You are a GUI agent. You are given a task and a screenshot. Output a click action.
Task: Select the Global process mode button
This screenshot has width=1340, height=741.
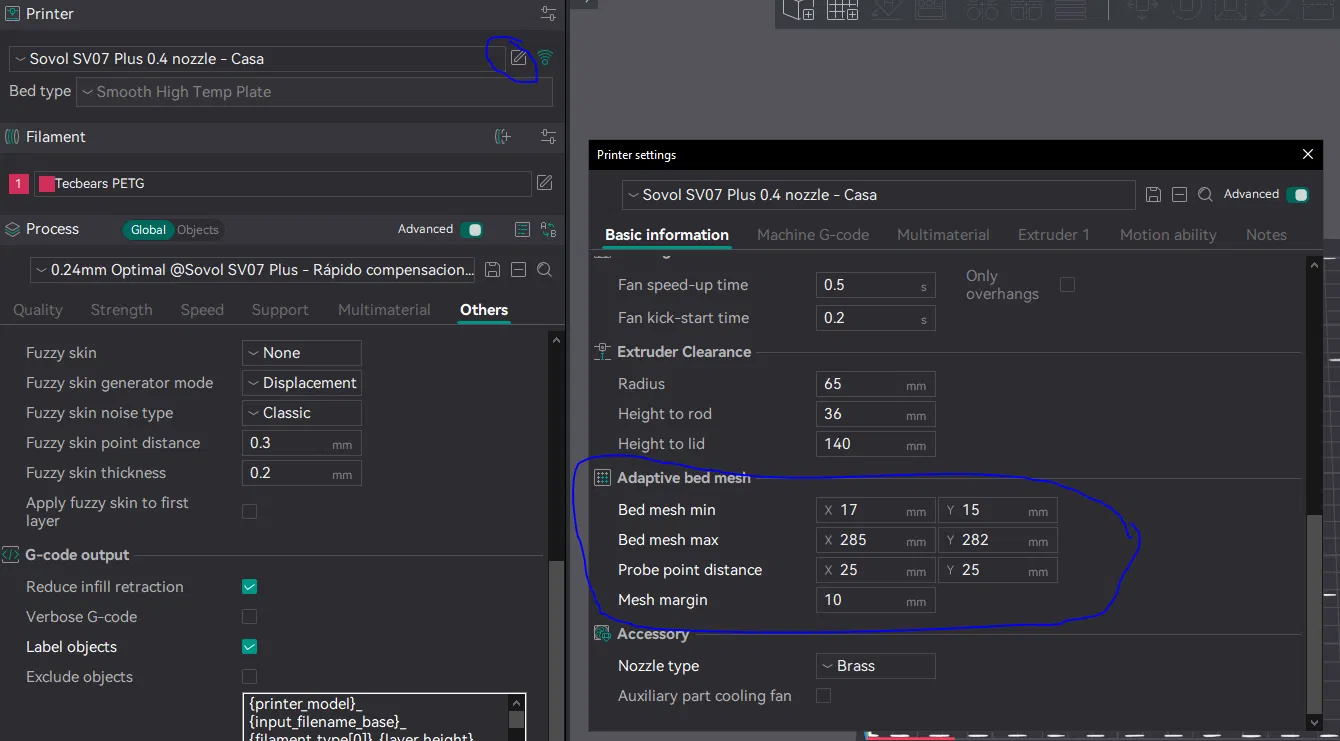pyautogui.click(x=148, y=230)
